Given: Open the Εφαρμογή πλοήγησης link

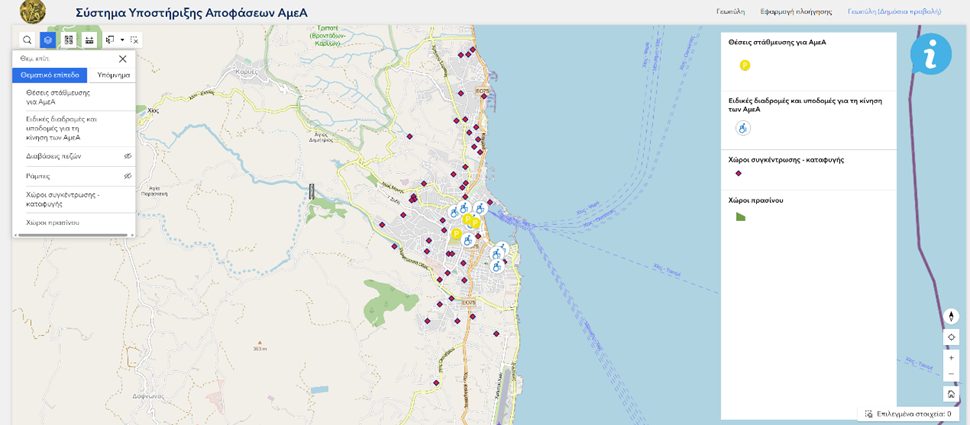Looking at the screenshot, I should pyautogui.click(x=796, y=11).
